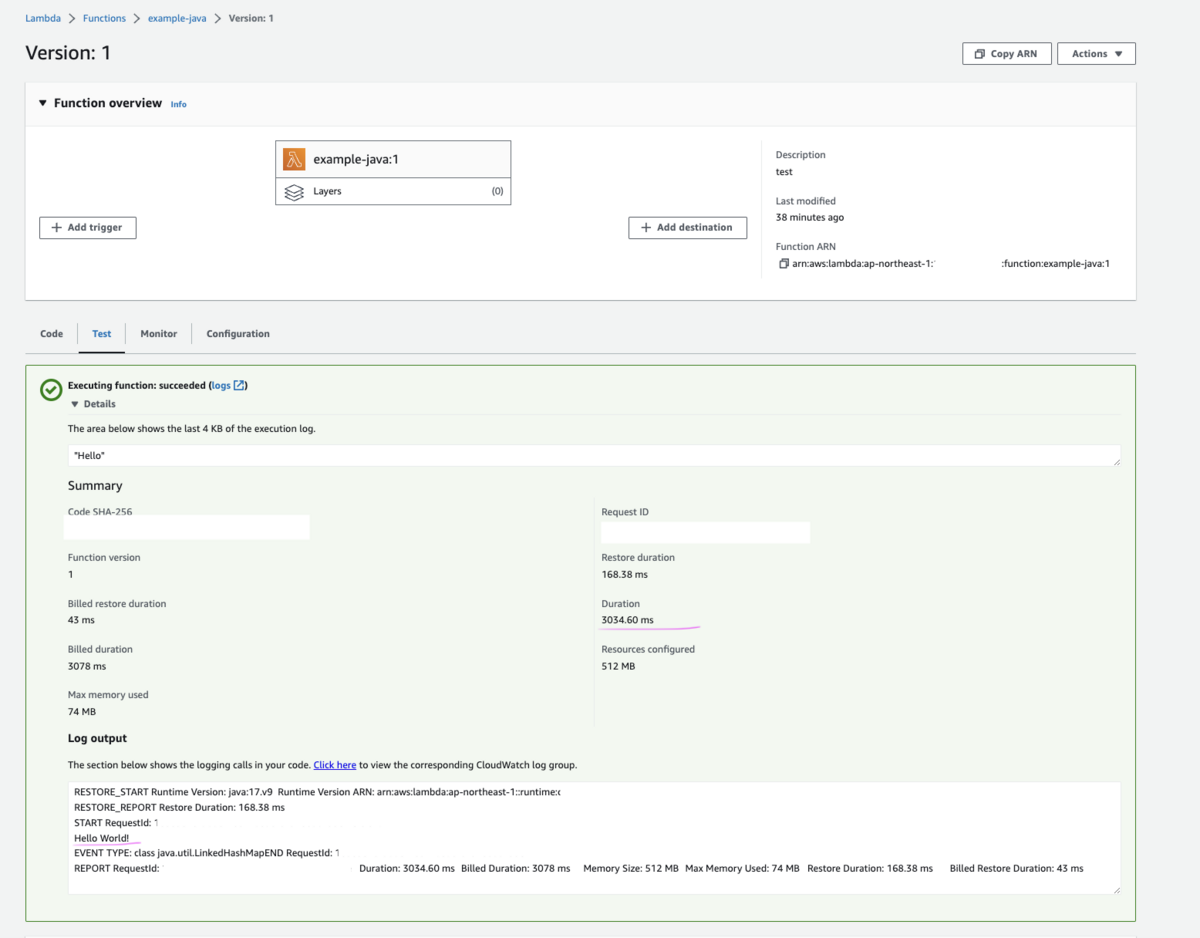Click the Add trigger button
This screenshot has height=938, width=1200.
pos(88,228)
